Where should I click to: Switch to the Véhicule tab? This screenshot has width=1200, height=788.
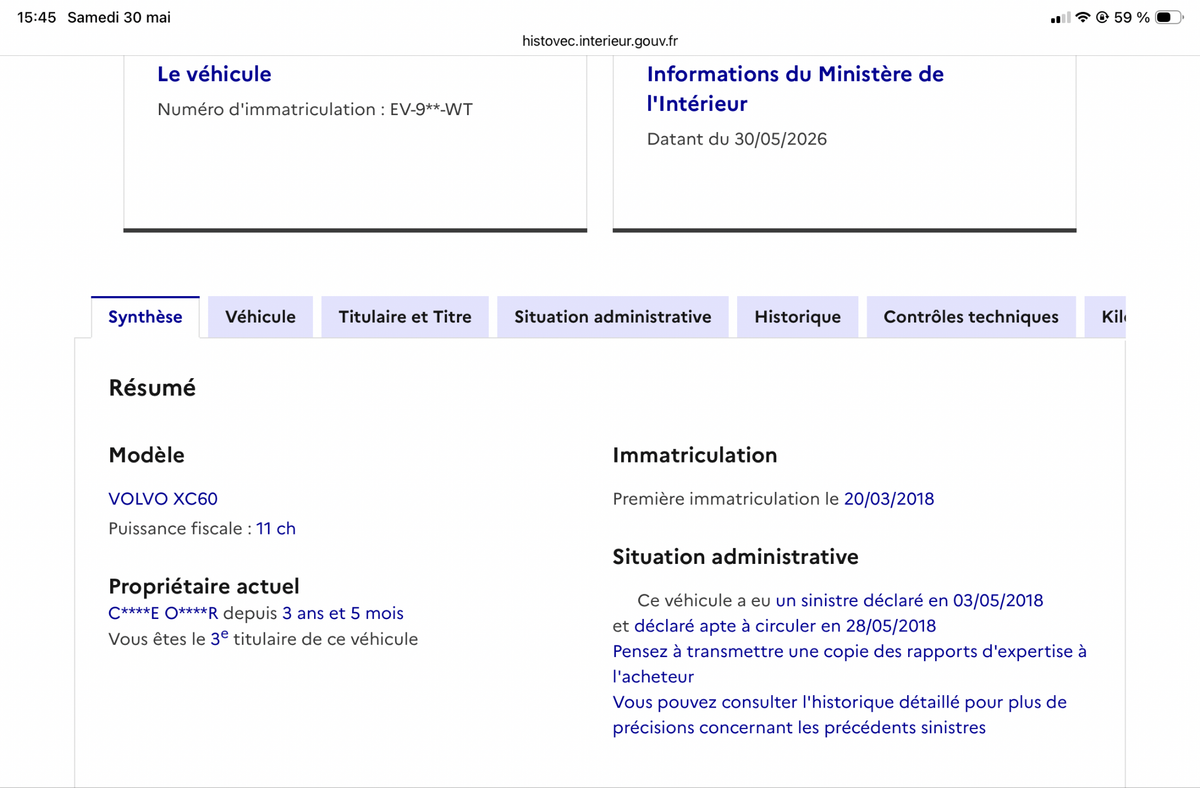pyautogui.click(x=260, y=317)
